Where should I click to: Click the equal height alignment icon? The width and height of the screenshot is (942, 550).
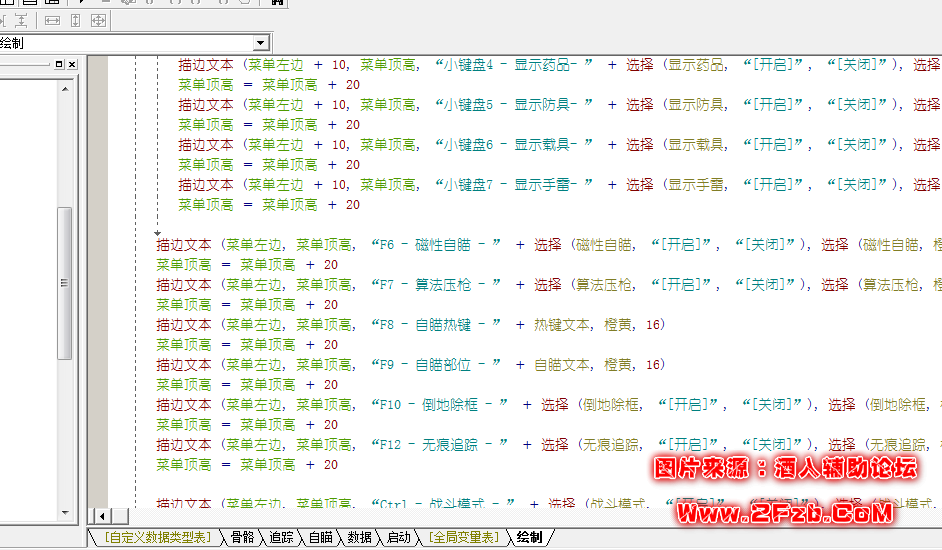point(75,20)
